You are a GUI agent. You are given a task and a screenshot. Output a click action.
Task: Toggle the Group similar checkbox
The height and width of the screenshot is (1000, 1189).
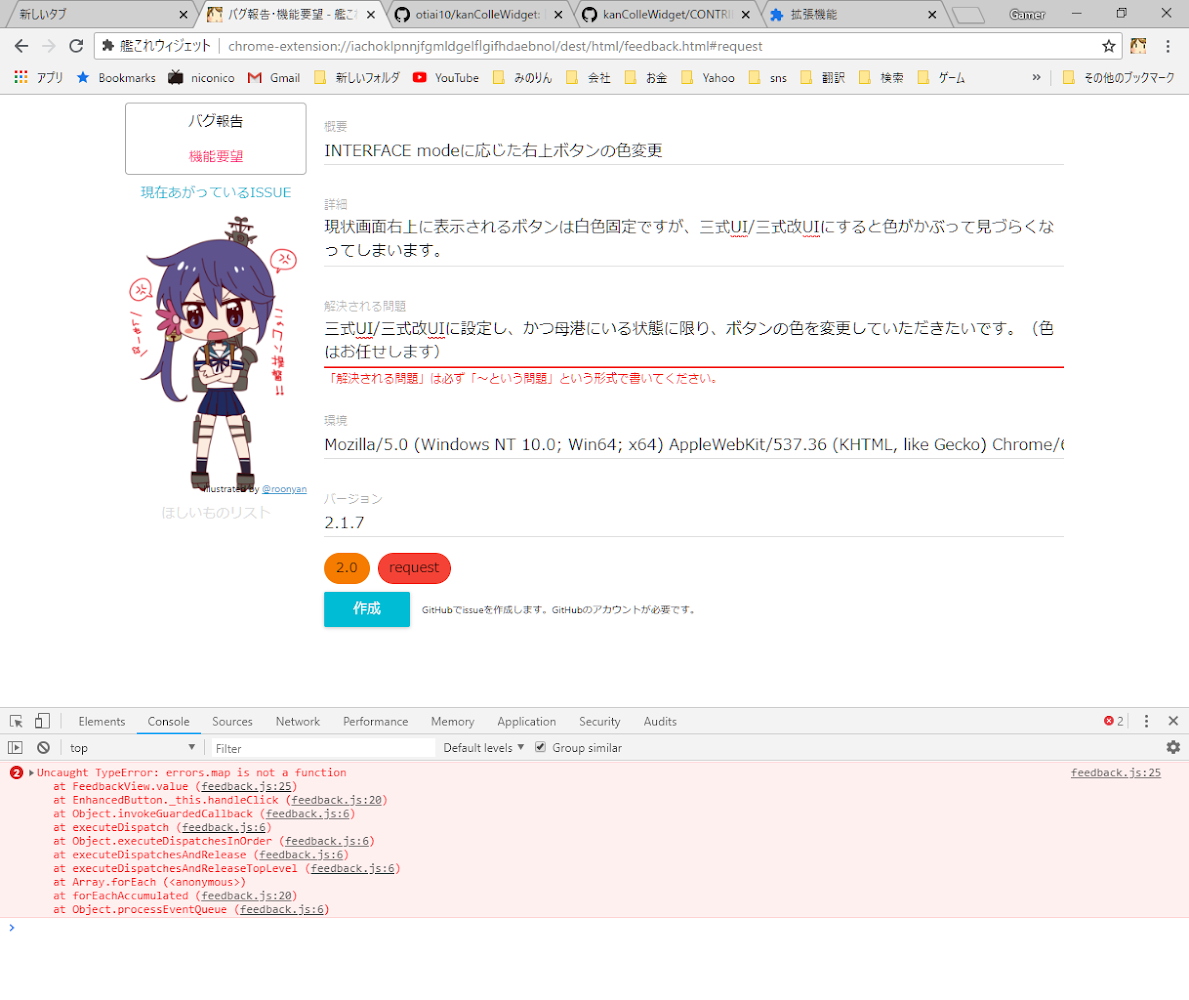540,747
